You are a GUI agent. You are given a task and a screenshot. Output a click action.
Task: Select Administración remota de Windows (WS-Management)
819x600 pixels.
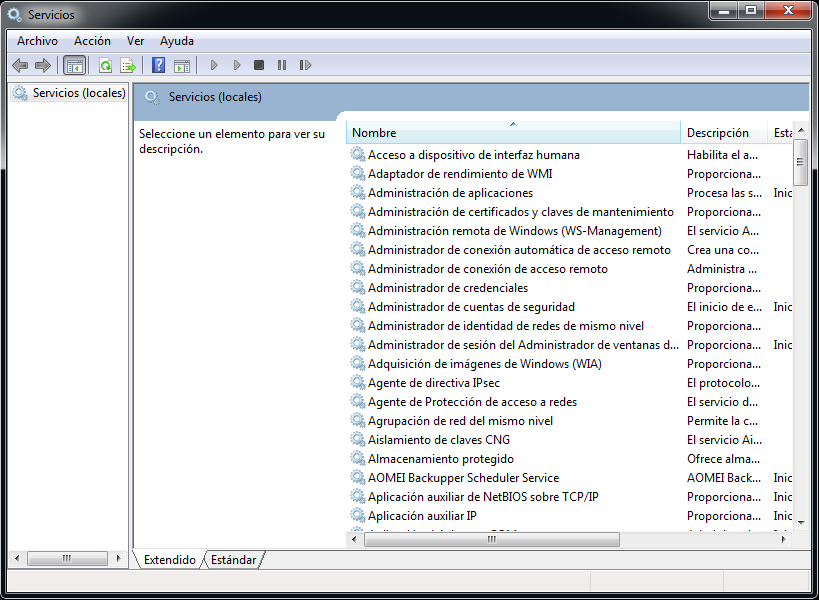514,231
